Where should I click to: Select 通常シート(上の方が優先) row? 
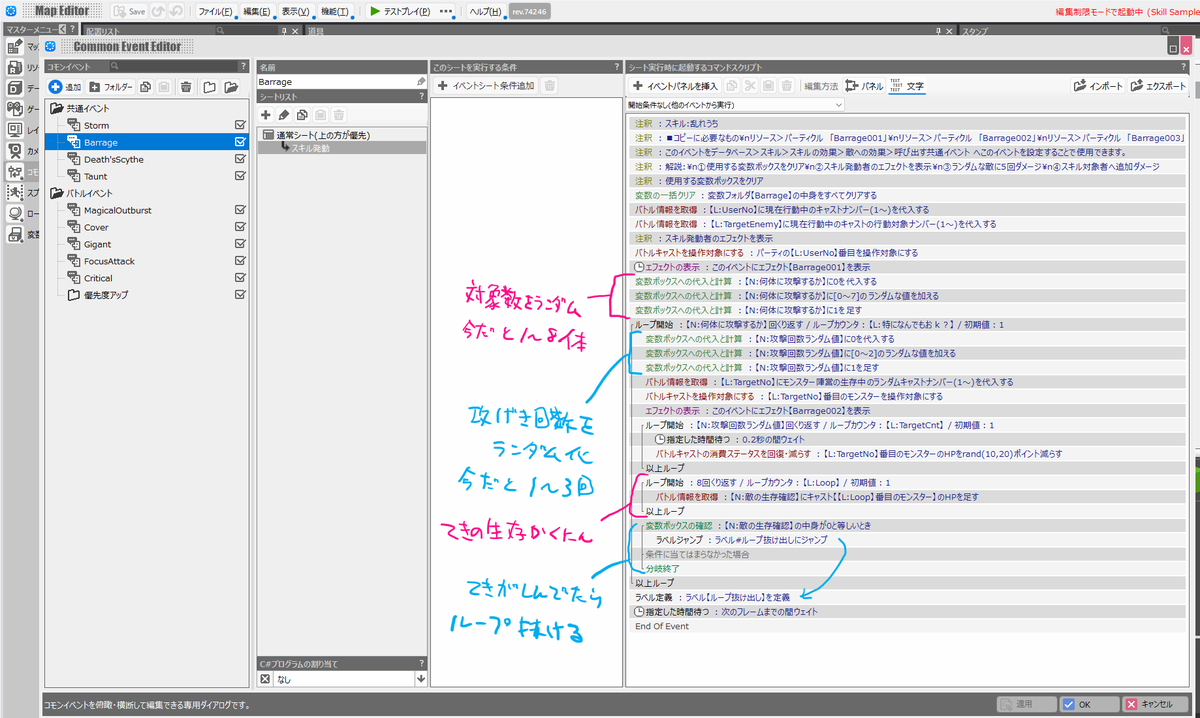click(343, 134)
